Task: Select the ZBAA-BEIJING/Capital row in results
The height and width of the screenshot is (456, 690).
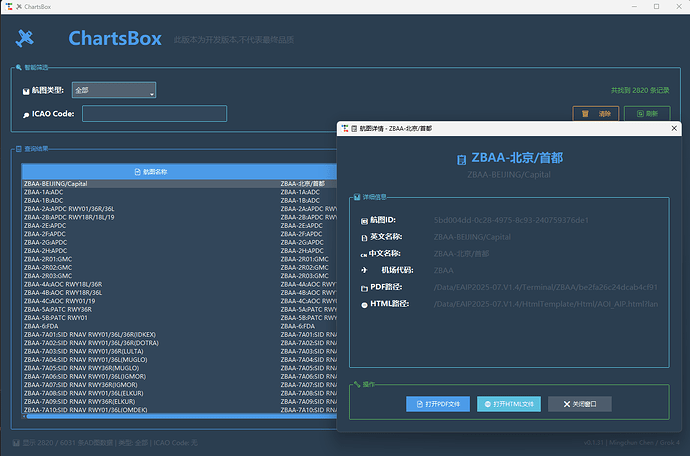Action: coord(150,184)
